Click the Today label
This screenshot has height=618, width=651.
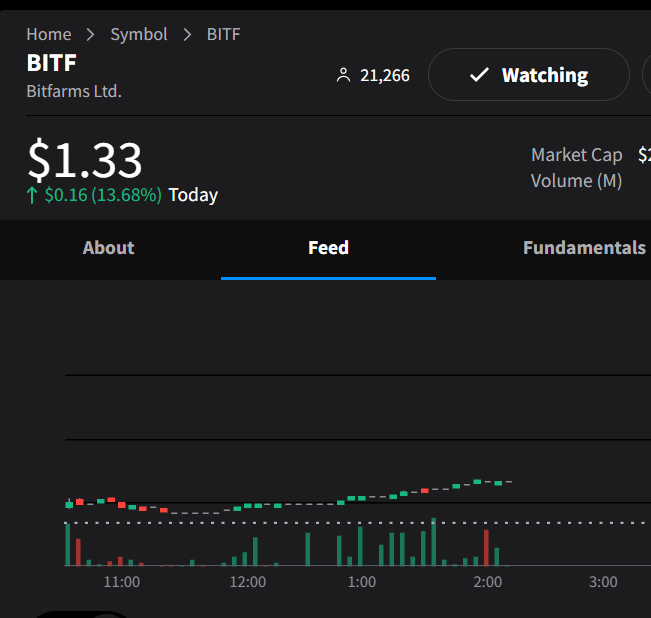point(193,195)
